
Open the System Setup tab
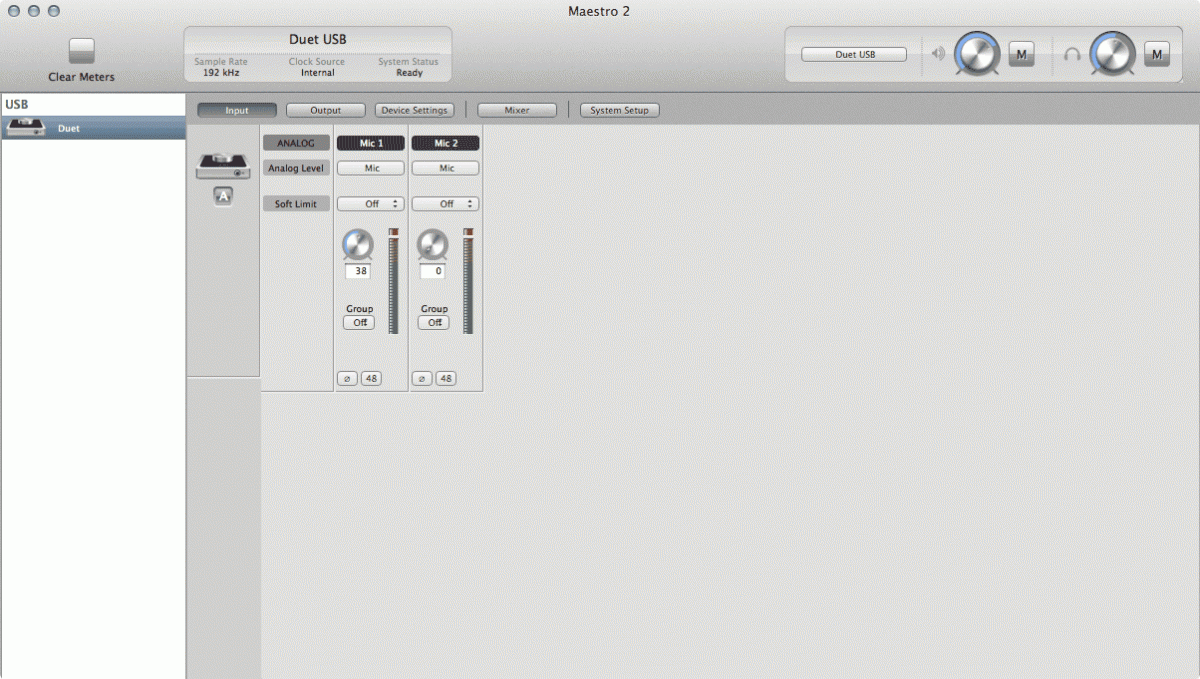point(619,110)
